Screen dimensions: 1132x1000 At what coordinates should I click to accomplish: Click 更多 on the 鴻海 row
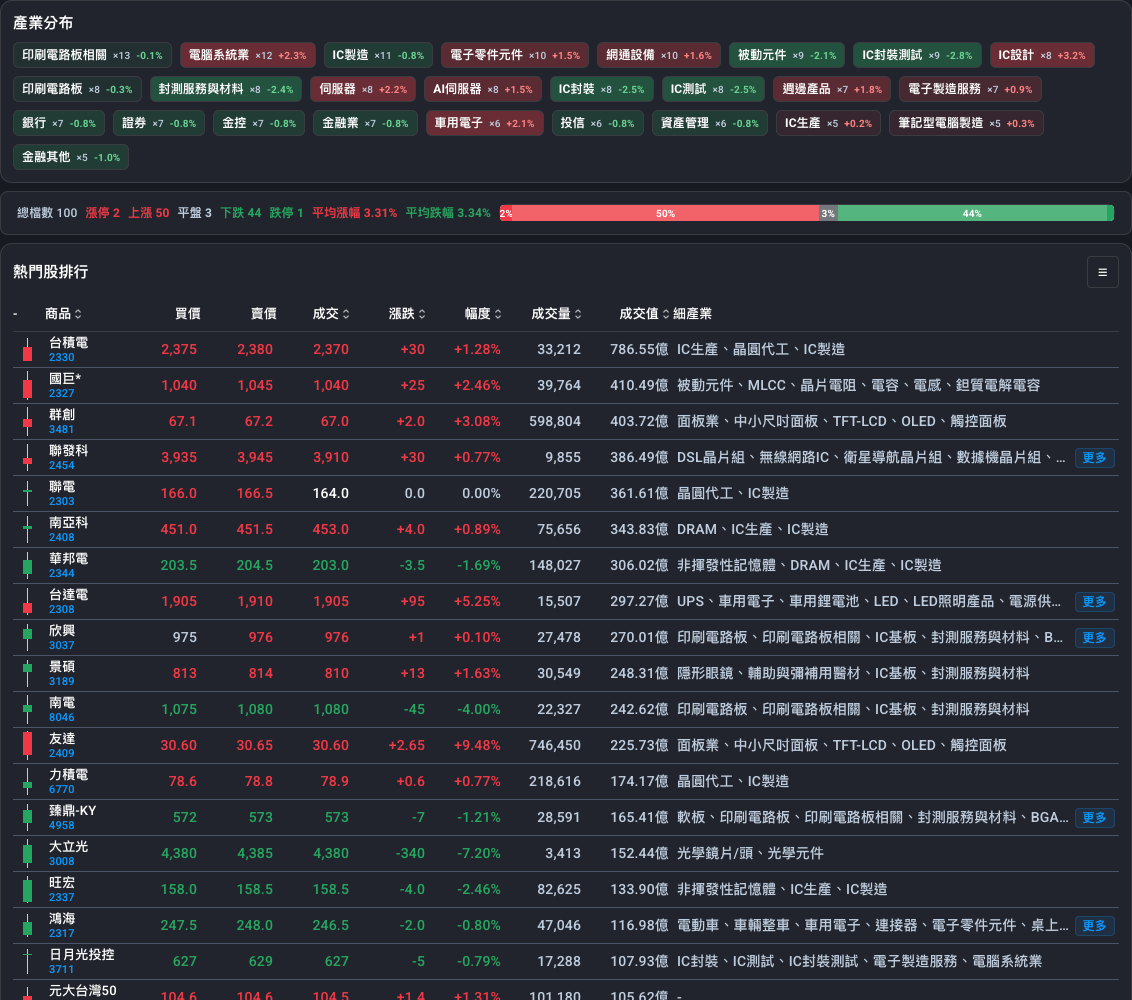[x=1094, y=926]
